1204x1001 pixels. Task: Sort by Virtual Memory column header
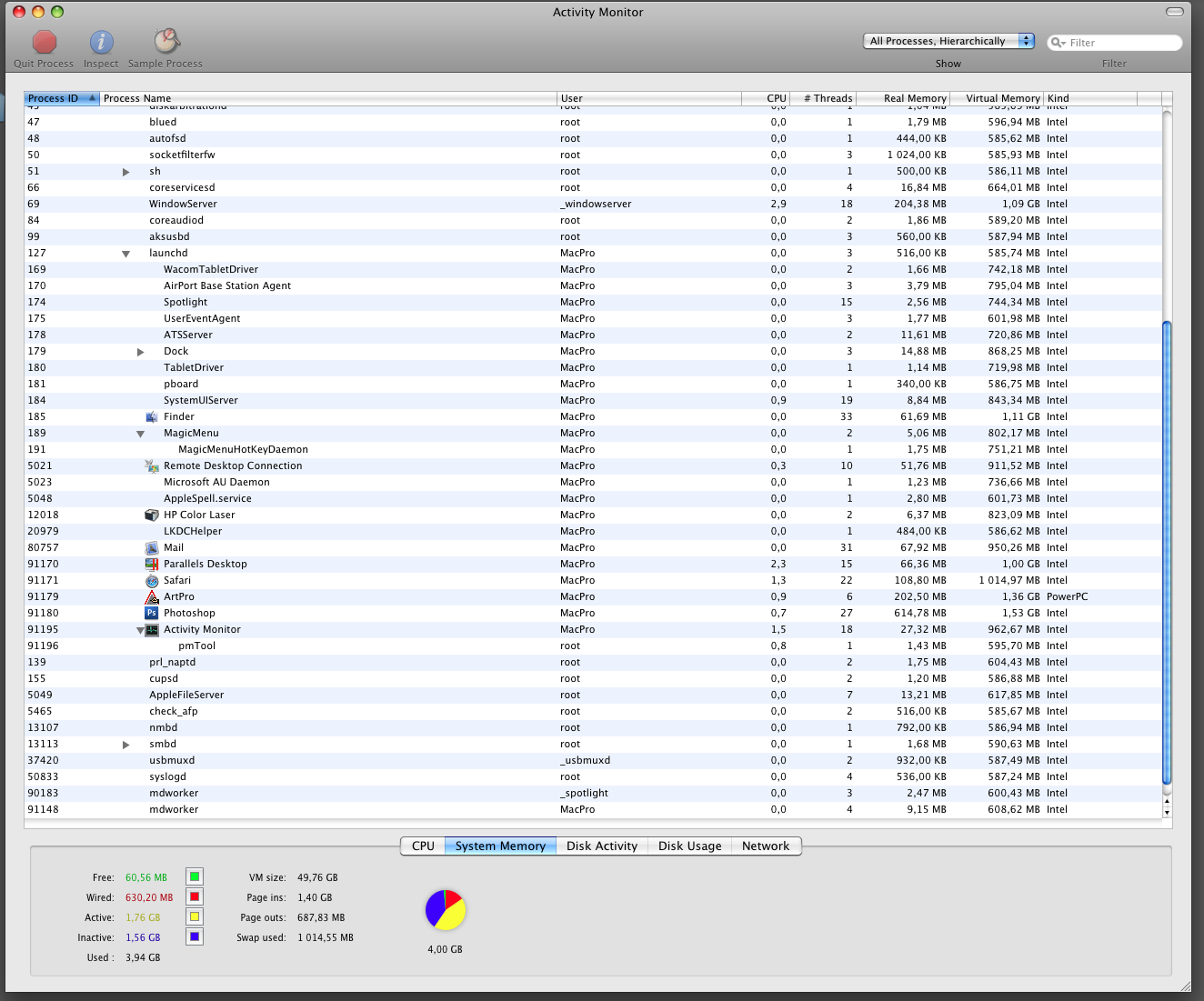997,98
